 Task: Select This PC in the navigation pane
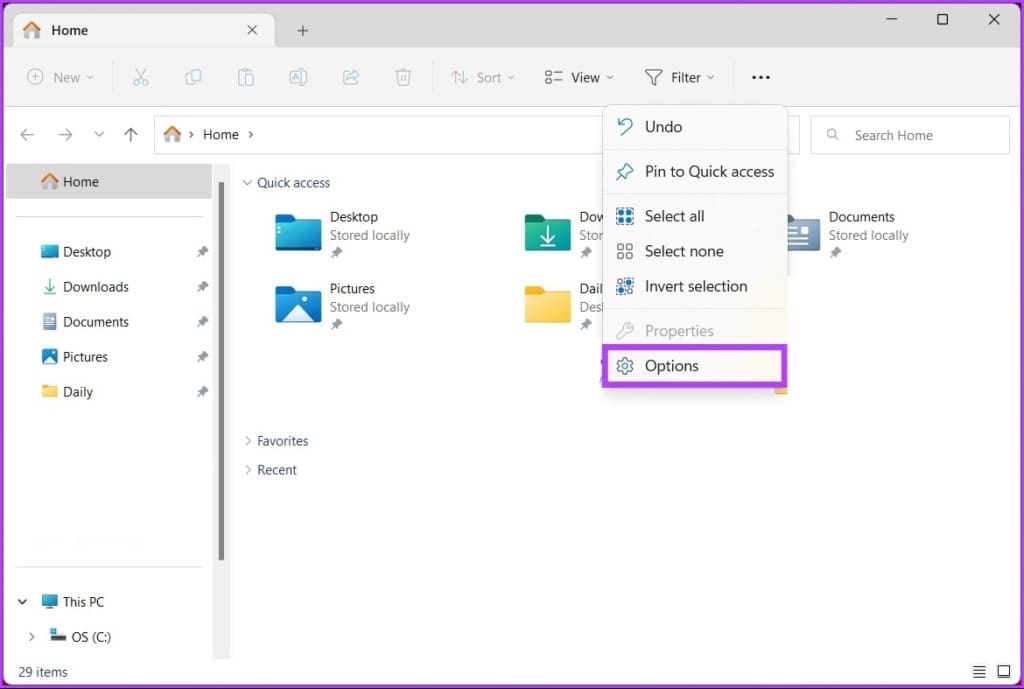coord(83,601)
